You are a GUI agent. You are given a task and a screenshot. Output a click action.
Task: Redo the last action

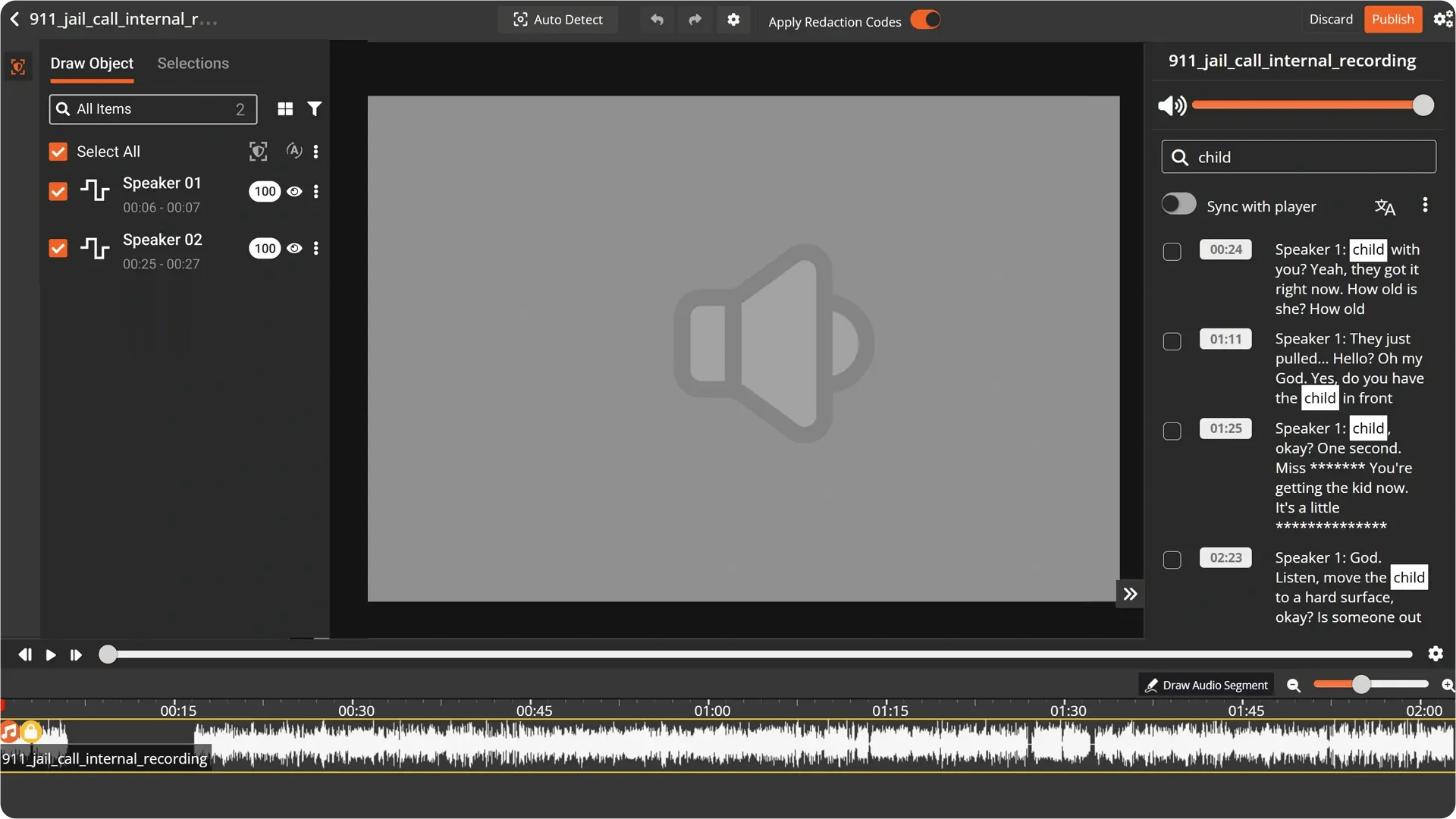[x=695, y=20]
